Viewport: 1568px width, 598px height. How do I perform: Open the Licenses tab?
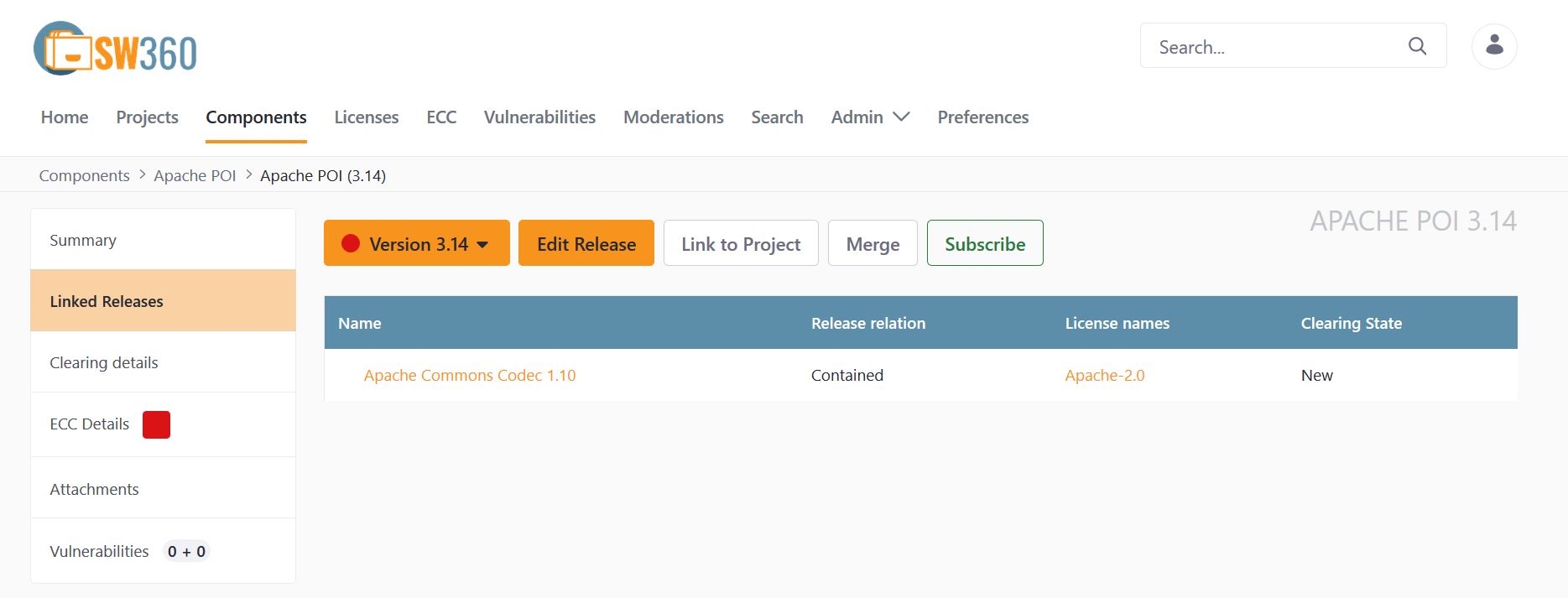[367, 117]
